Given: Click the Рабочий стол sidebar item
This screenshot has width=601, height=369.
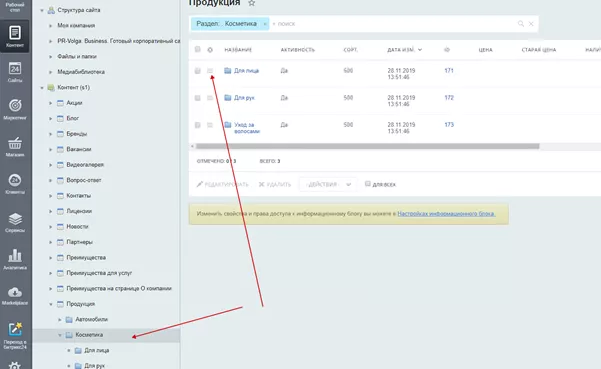Looking at the screenshot, I should (15, 7).
